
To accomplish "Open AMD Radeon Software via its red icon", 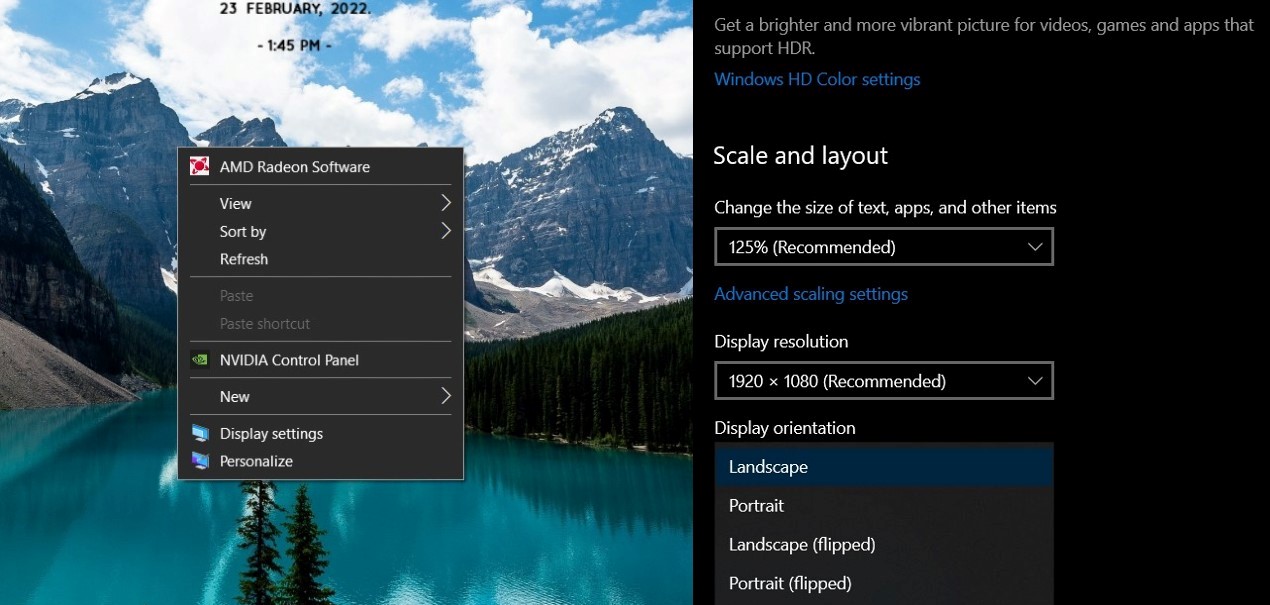I will [200, 166].
